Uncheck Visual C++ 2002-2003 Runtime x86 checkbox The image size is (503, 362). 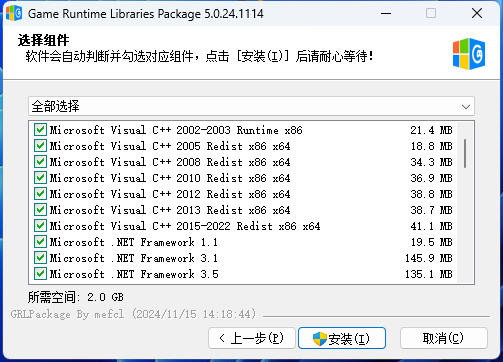tap(40, 130)
